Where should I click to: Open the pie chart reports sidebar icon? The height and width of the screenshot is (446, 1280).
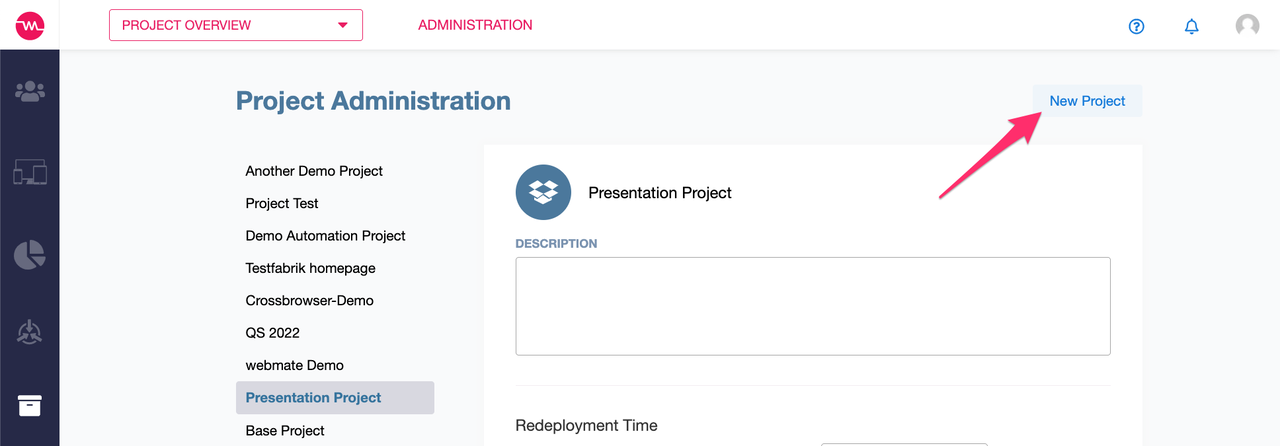(x=30, y=254)
